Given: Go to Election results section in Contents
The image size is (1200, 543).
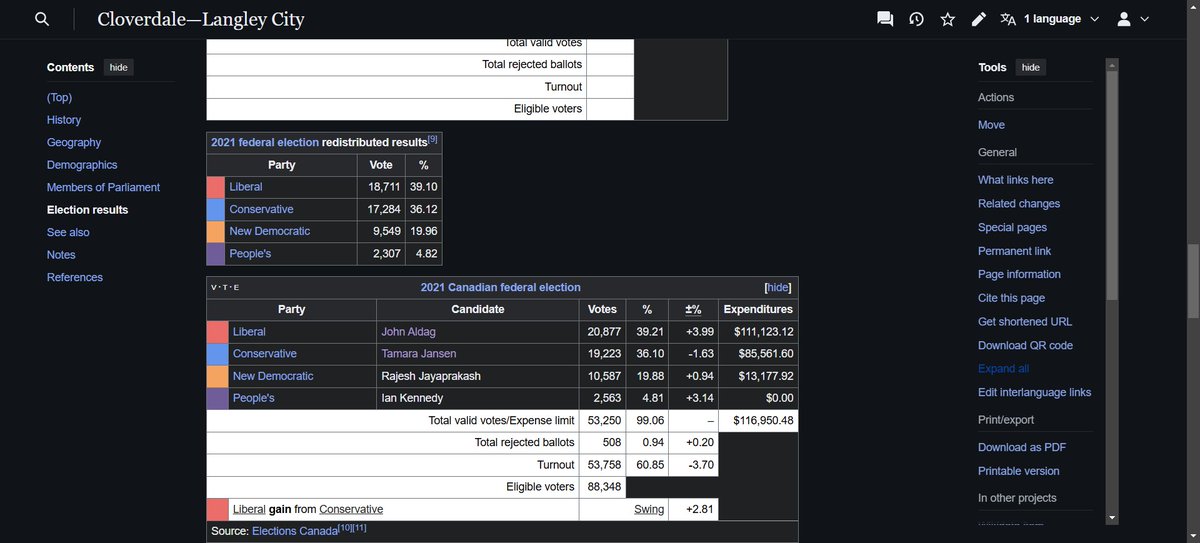Looking at the screenshot, I should [x=87, y=210].
